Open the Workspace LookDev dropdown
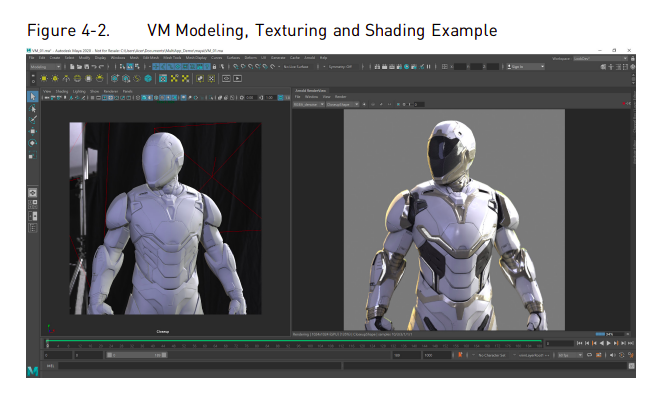 point(600,59)
